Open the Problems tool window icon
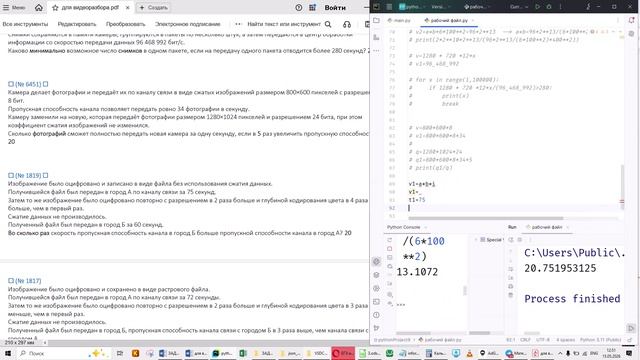 (x=376, y=315)
